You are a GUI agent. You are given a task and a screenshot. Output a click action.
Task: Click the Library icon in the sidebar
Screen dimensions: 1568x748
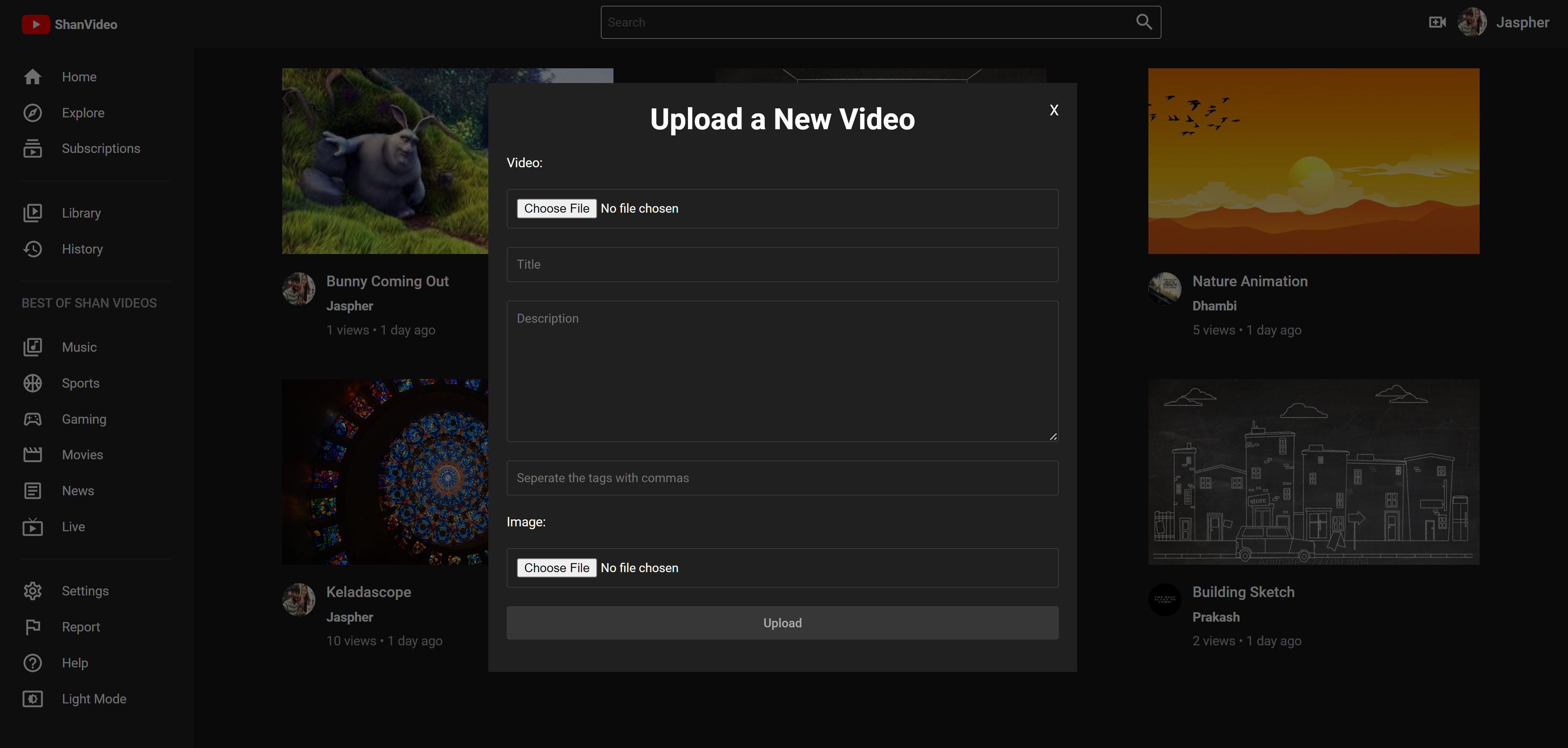[33, 212]
